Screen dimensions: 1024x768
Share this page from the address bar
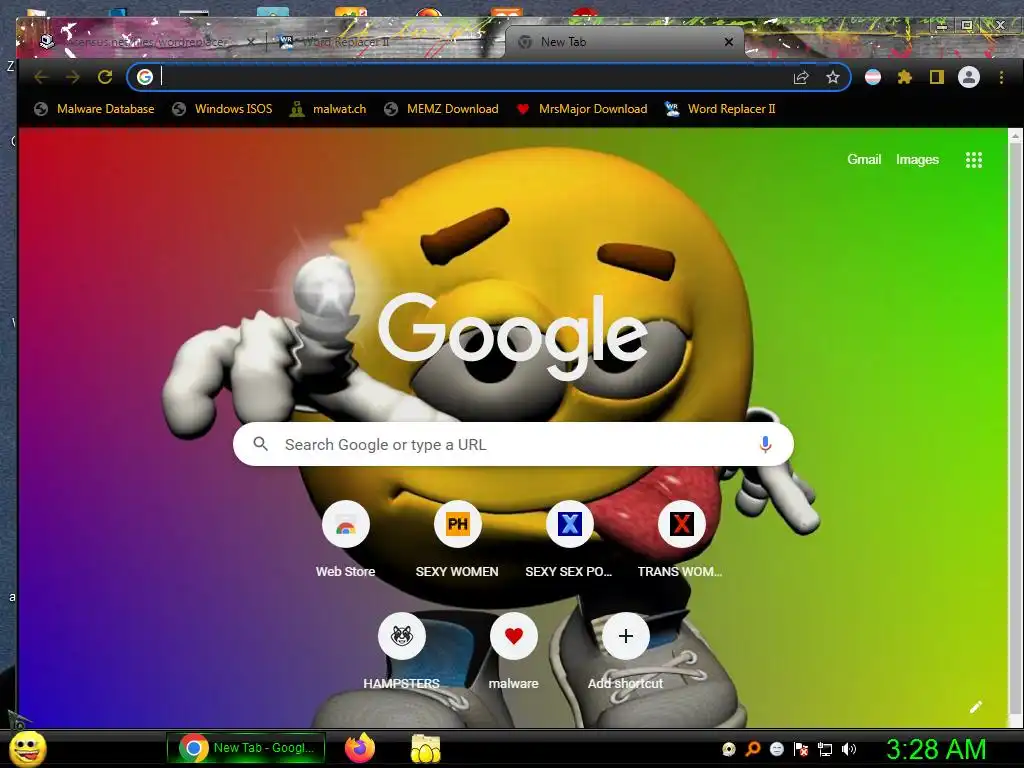tap(801, 77)
